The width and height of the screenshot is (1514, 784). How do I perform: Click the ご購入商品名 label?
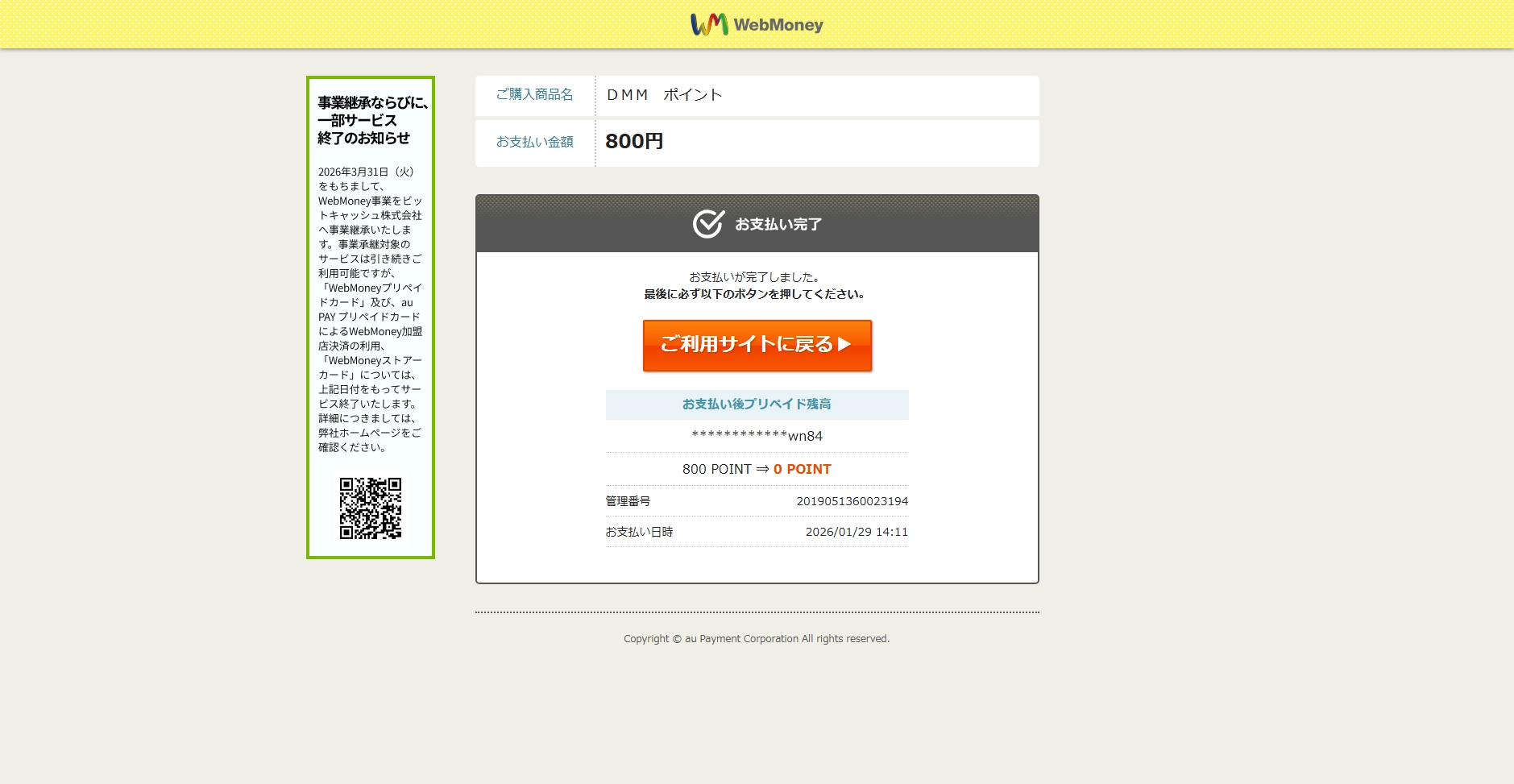534,95
